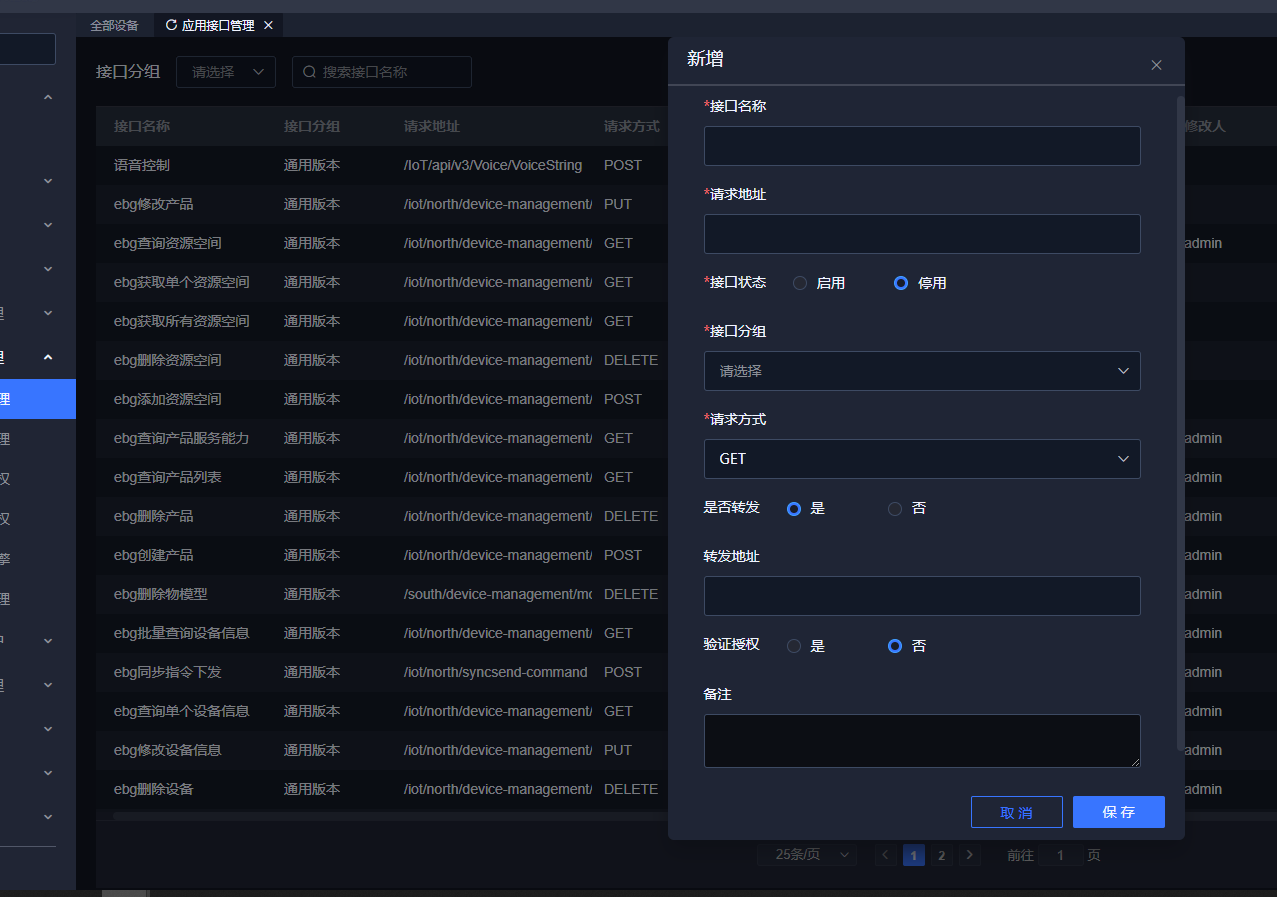Click 语音控制 row name
This screenshot has width=1277, height=897.
[142, 165]
